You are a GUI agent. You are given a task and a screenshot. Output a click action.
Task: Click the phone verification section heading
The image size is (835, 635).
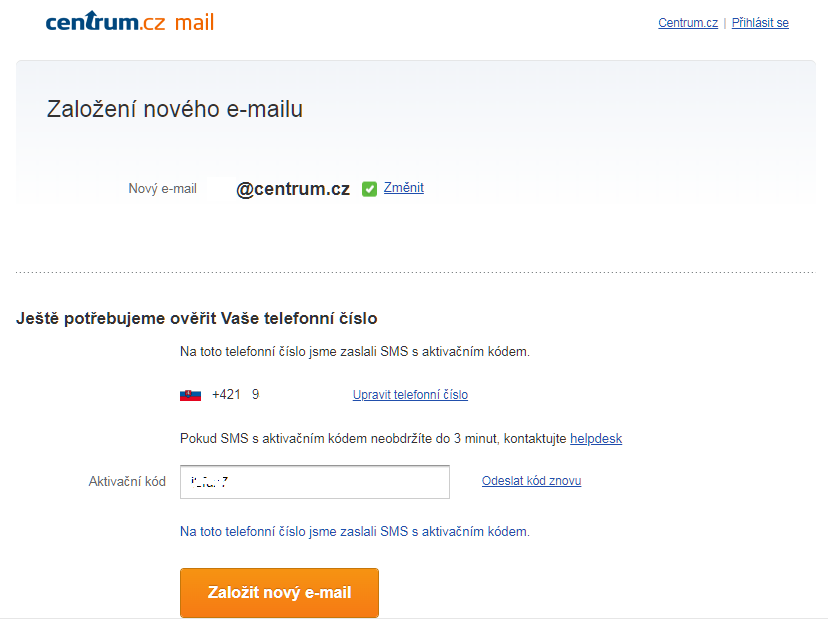click(197, 319)
